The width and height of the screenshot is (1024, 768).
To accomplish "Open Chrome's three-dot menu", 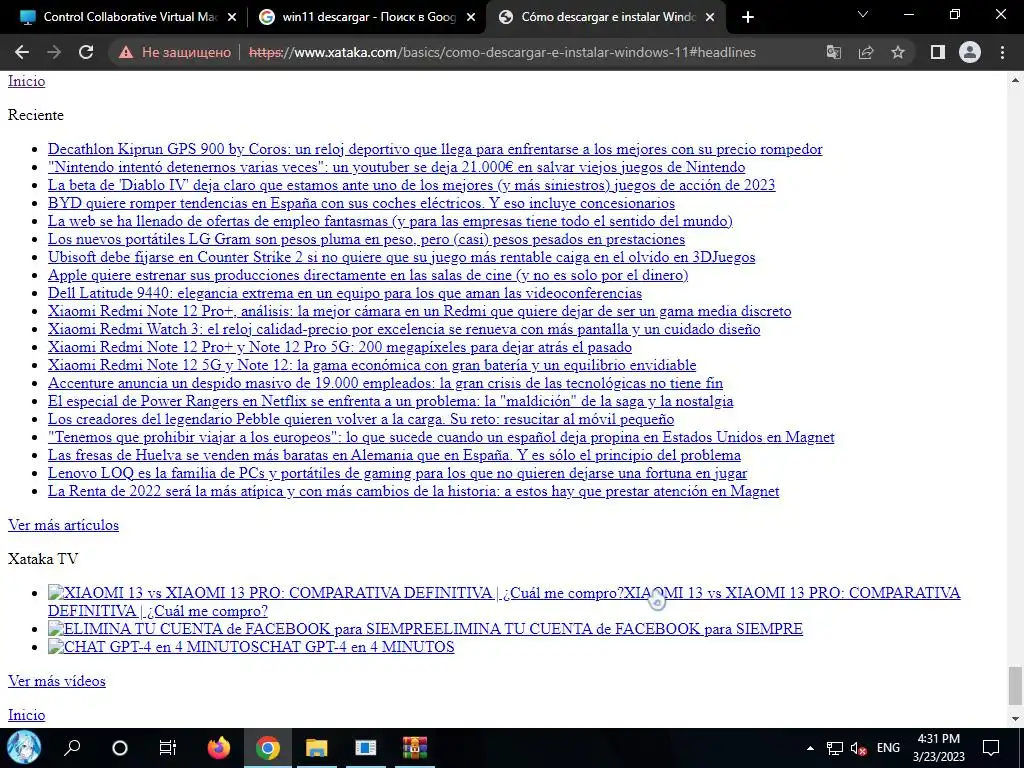I will pyautogui.click(x=1002, y=52).
